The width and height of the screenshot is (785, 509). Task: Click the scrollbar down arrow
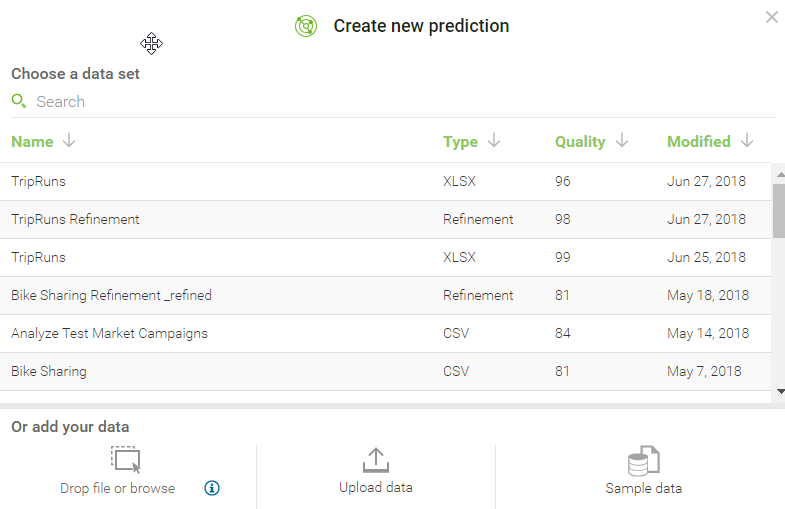coord(780,391)
